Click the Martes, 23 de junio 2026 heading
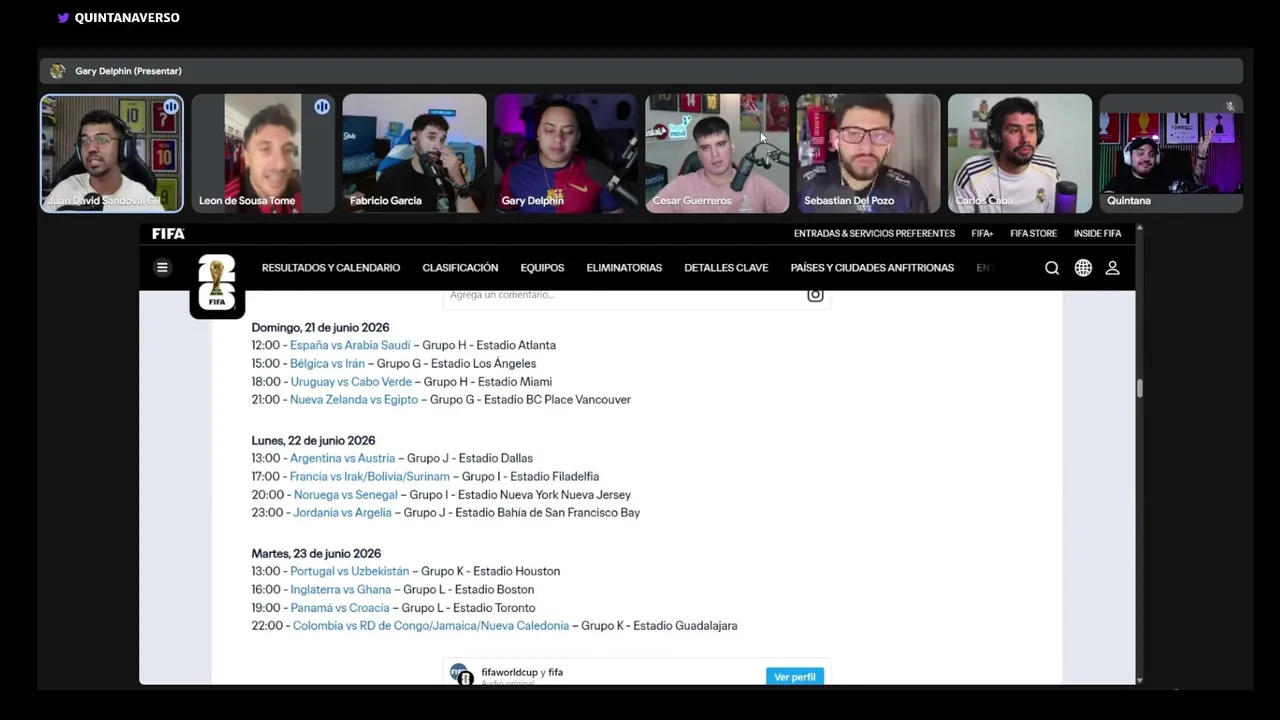Image resolution: width=1280 pixels, height=720 pixels. coord(316,553)
